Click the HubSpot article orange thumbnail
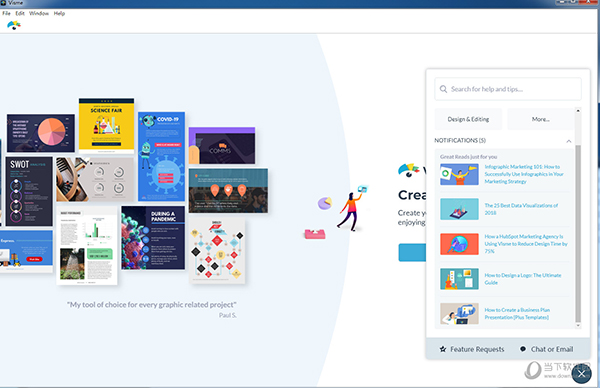 [x=459, y=244]
